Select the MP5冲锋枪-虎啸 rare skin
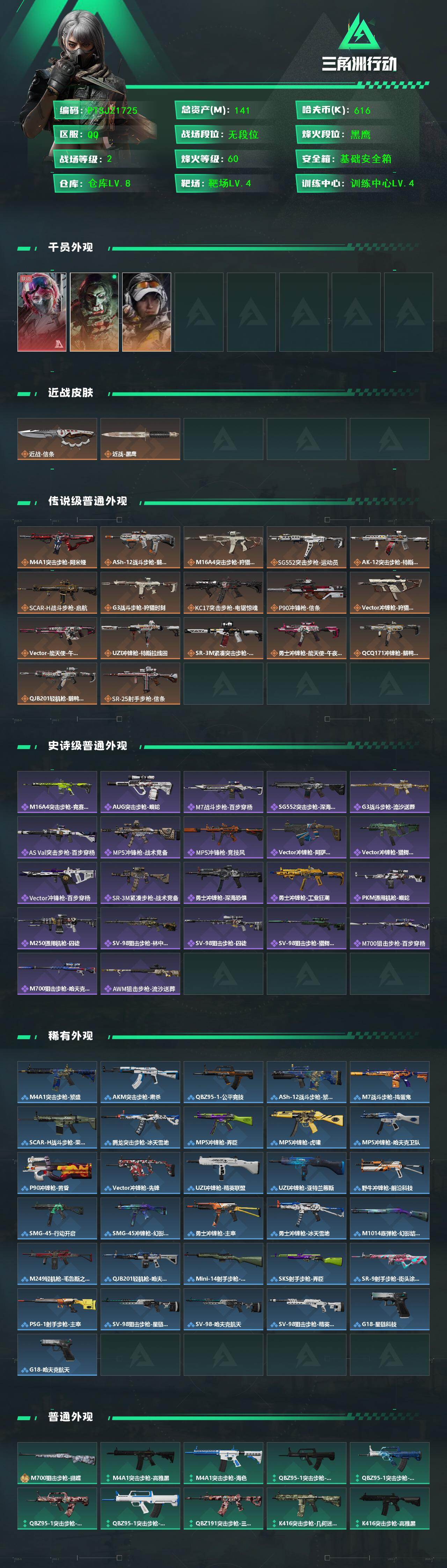The image size is (447, 1568). point(307,1127)
